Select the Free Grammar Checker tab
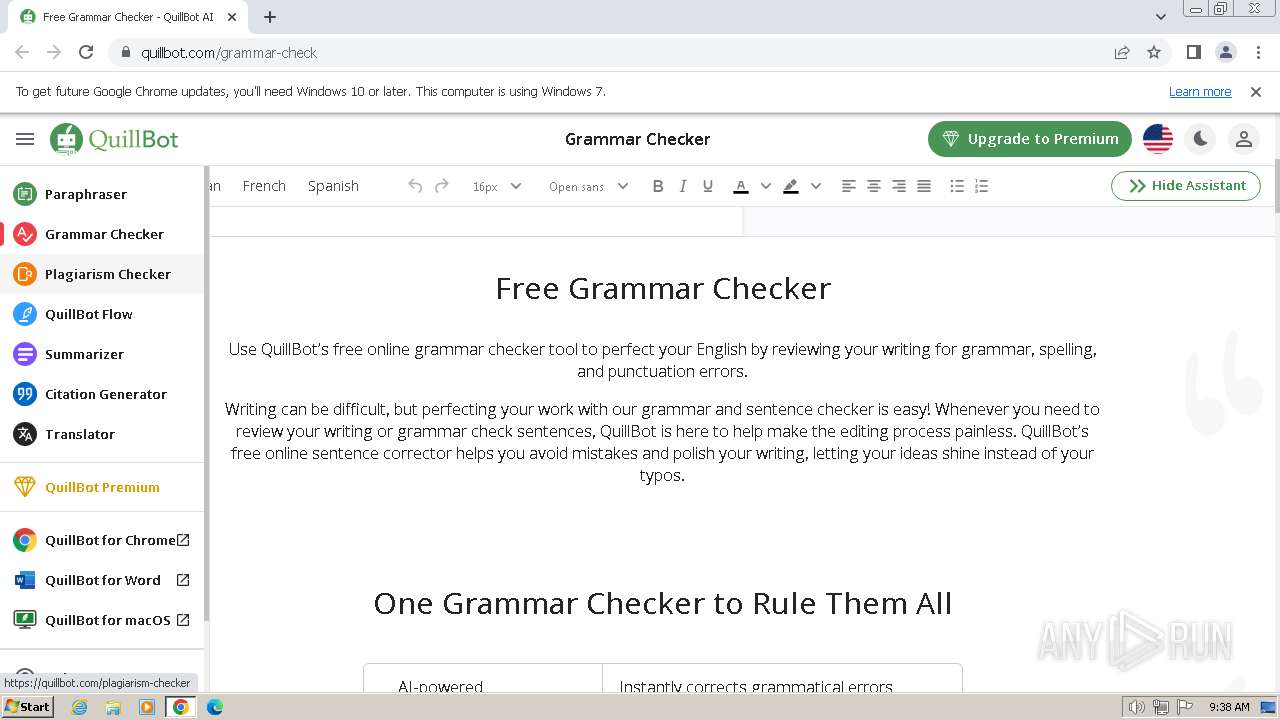Image resolution: width=1280 pixels, height=720 pixels. point(127,17)
